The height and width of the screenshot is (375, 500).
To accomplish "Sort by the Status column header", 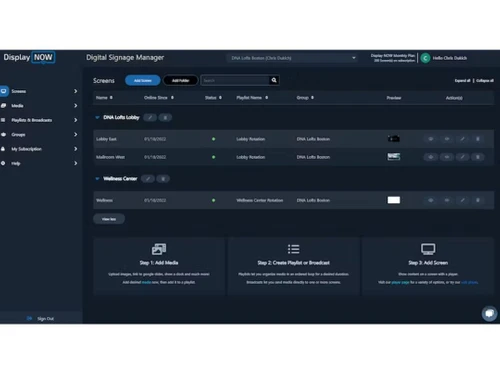I will pyautogui.click(x=213, y=98).
